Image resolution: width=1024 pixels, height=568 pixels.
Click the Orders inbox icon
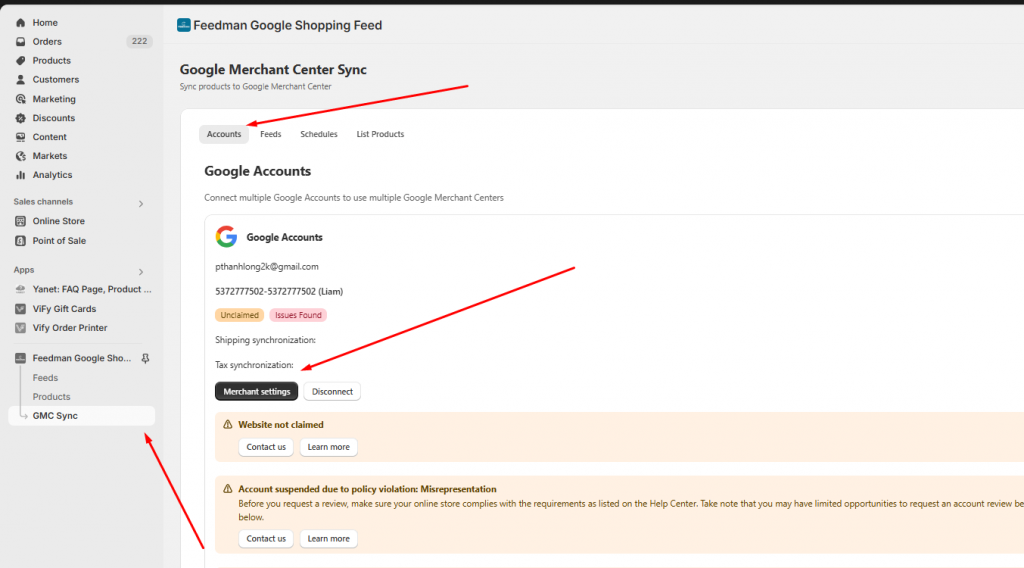pyautogui.click(x=20, y=42)
